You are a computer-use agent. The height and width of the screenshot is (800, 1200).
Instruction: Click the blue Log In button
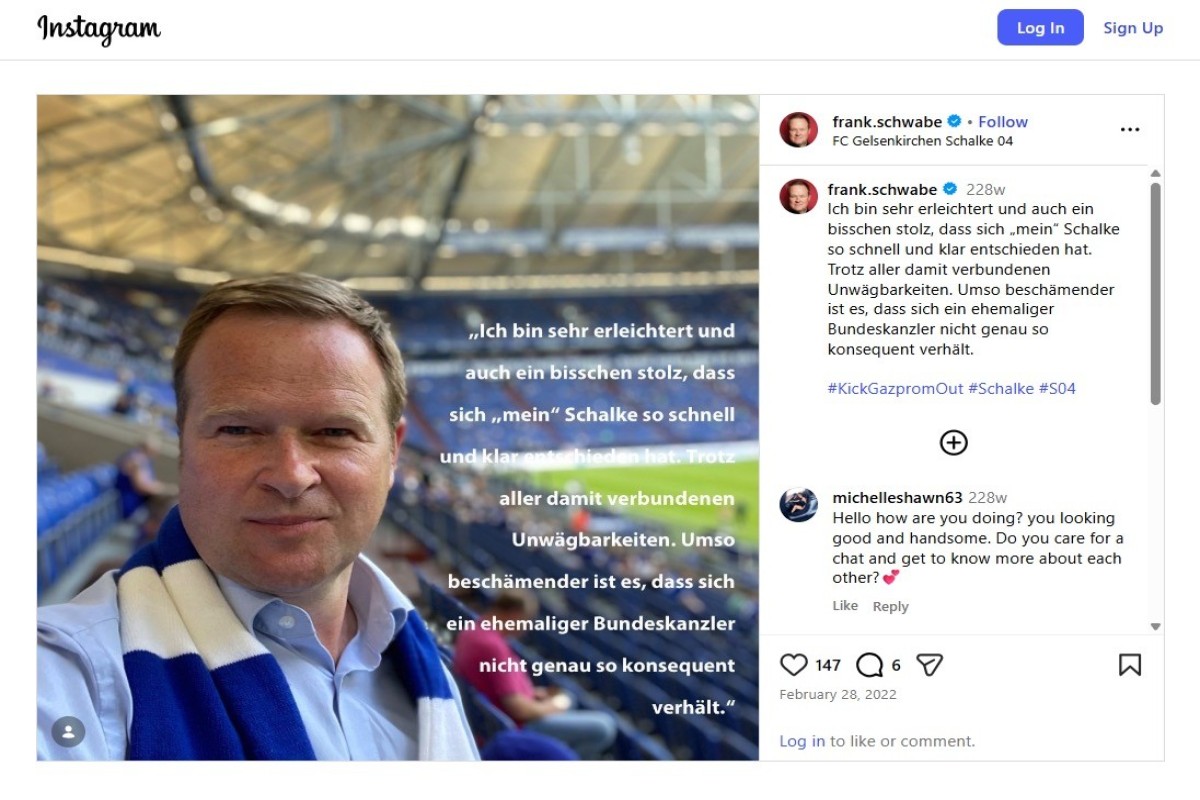pos(1040,28)
